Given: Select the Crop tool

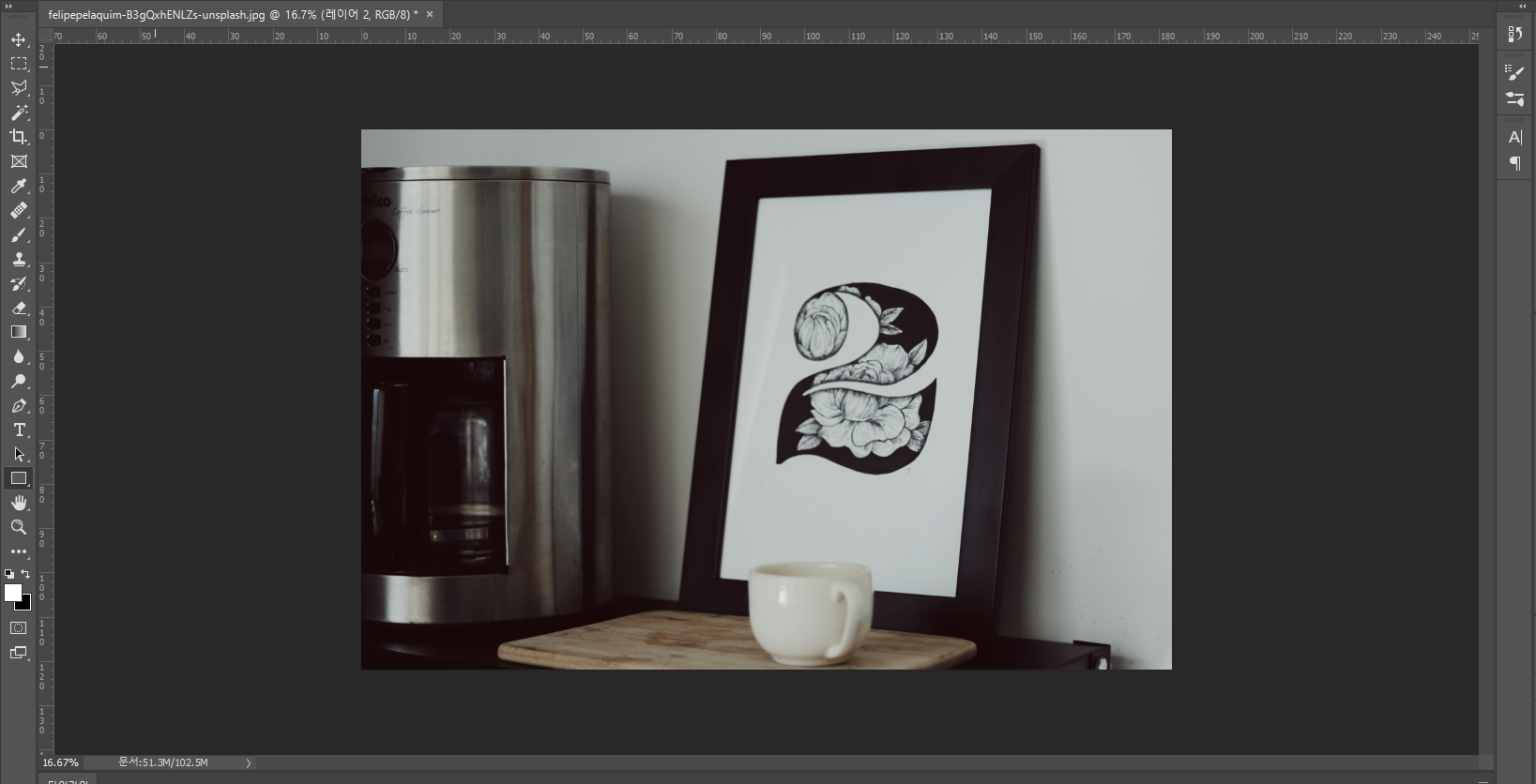Looking at the screenshot, I should (x=19, y=137).
